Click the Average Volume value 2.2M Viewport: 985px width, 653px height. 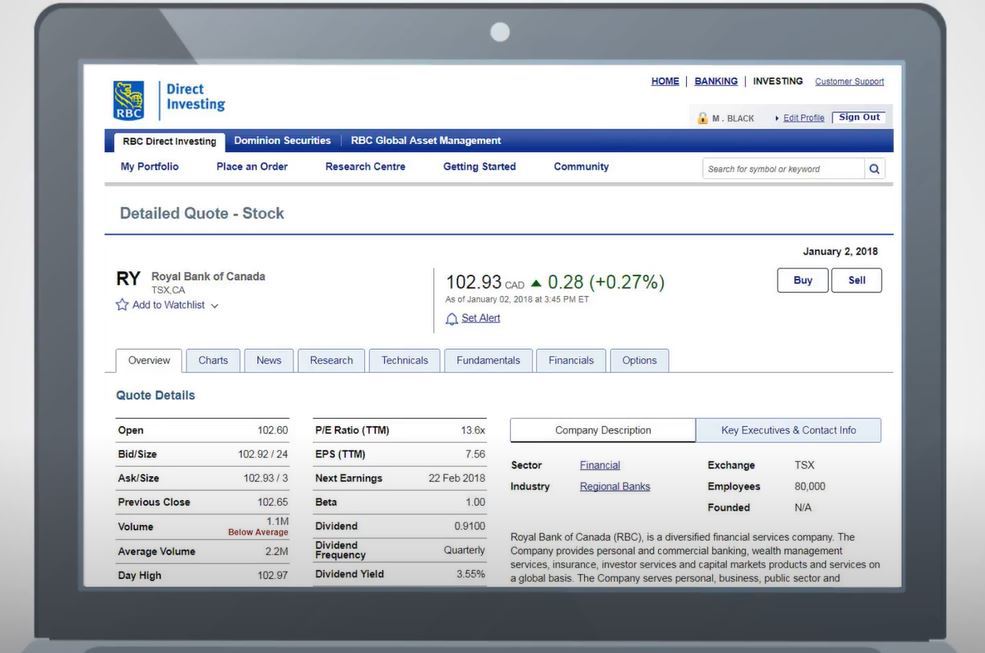[x=276, y=552]
